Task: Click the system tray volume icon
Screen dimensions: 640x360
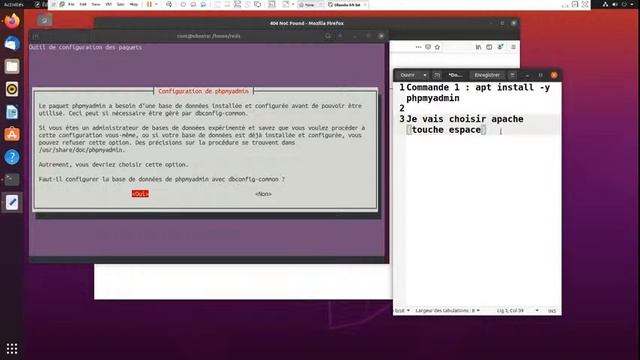Action: (x=615, y=4)
